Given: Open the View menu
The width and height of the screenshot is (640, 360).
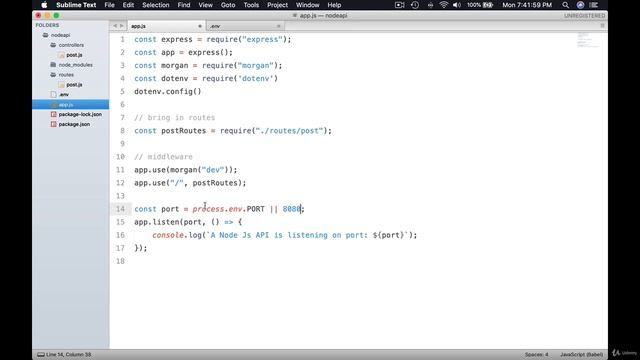Looking at the screenshot, I should (x=205, y=5).
